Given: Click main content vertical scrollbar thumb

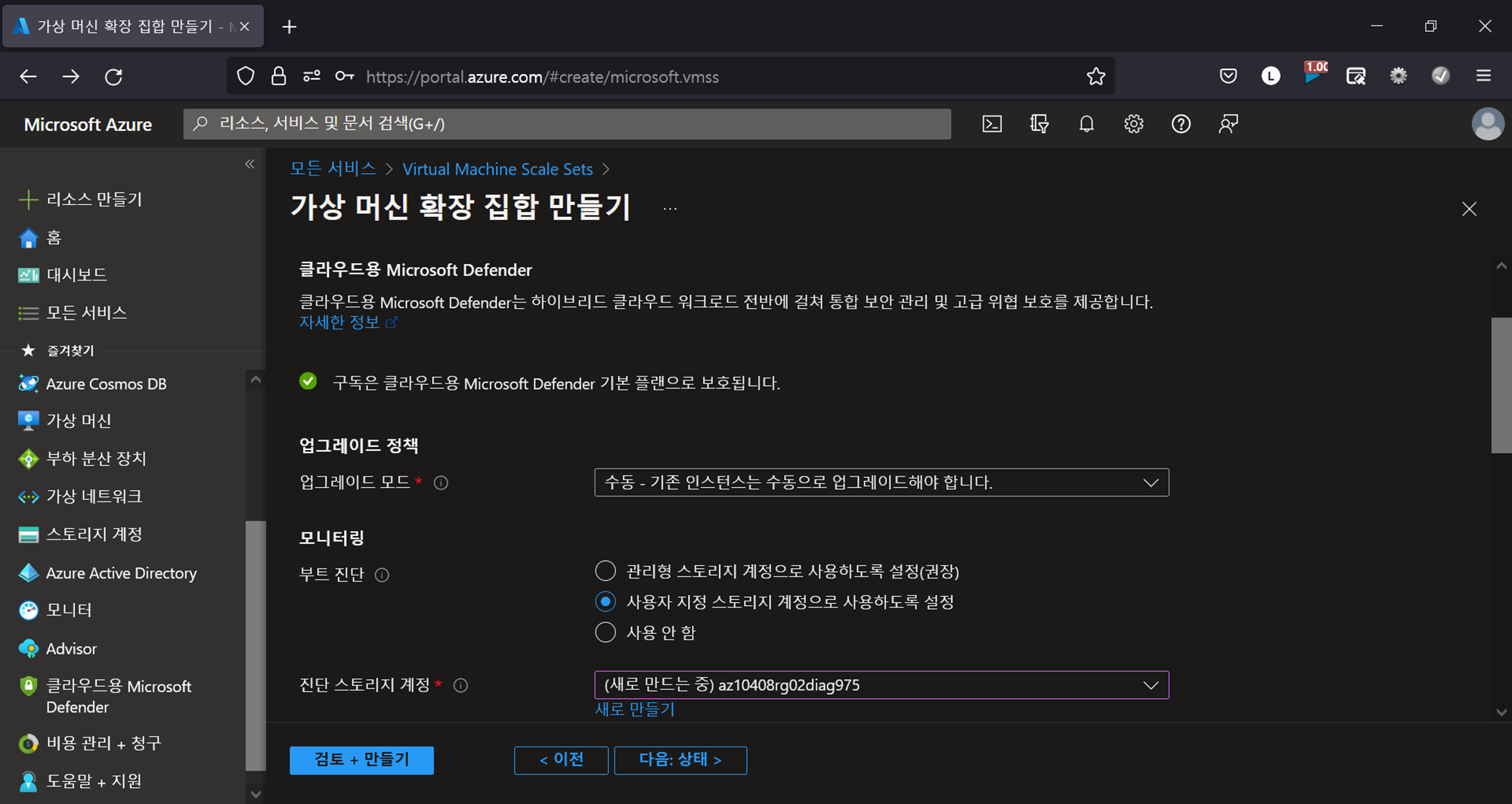Looking at the screenshot, I should pyautogui.click(x=1501, y=386).
